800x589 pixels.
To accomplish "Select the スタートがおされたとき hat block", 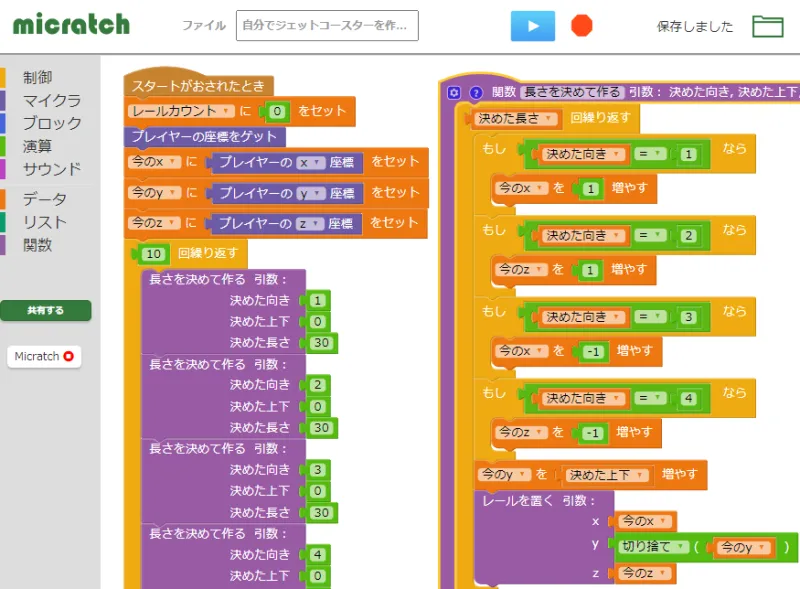I will [198, 82].
